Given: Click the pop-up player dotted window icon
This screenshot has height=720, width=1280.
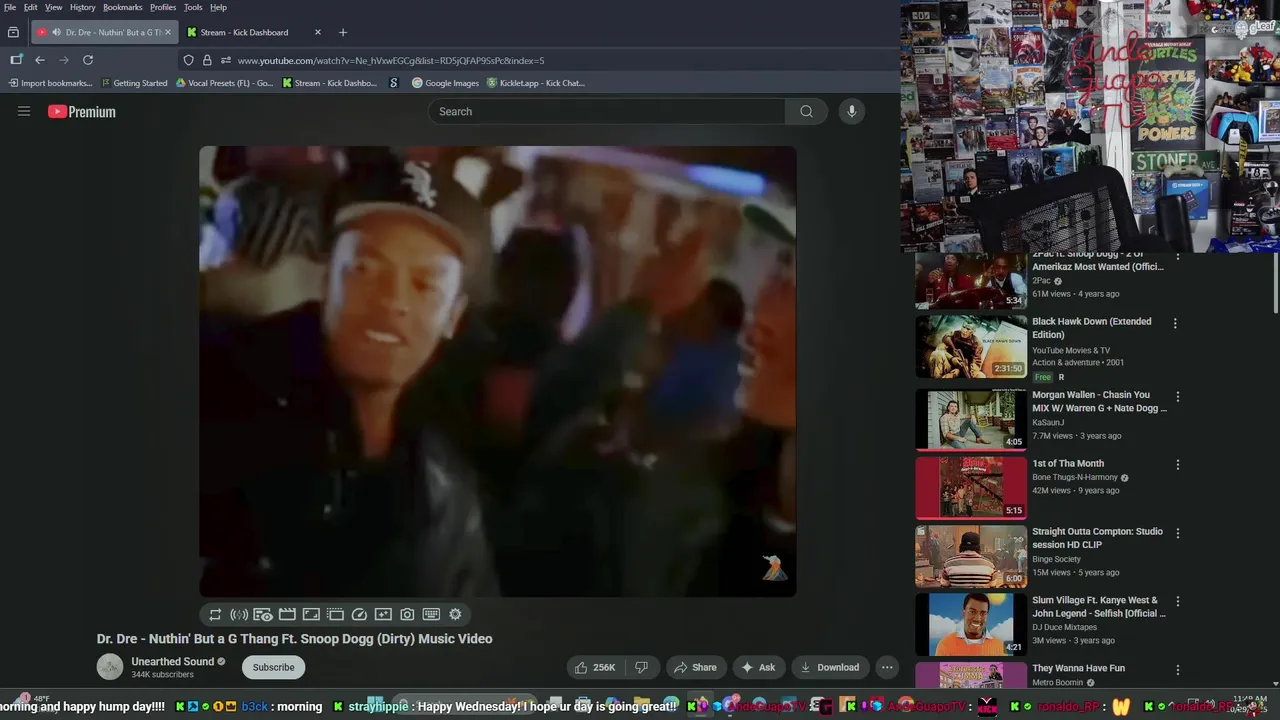Looking at the screenshot, I should 335,614.
